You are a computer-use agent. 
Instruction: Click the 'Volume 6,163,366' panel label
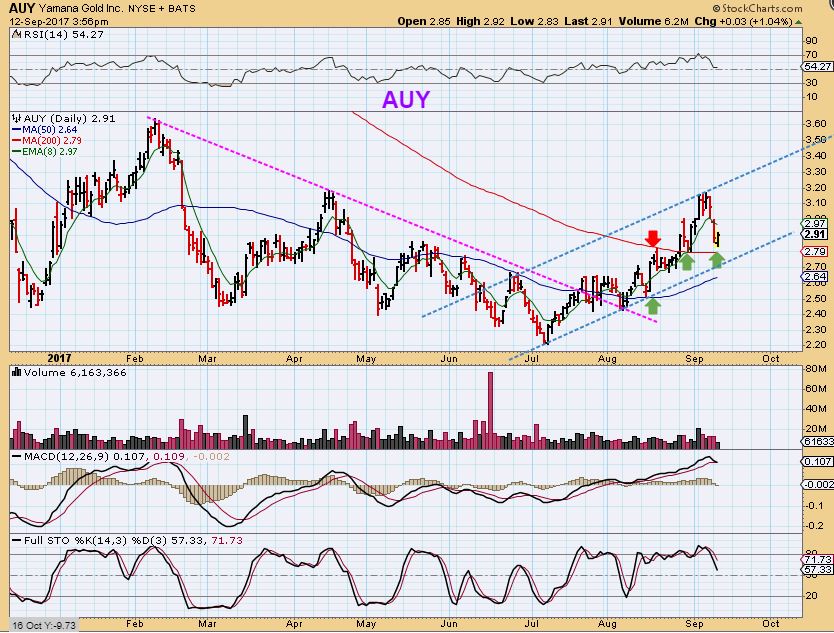75,372
